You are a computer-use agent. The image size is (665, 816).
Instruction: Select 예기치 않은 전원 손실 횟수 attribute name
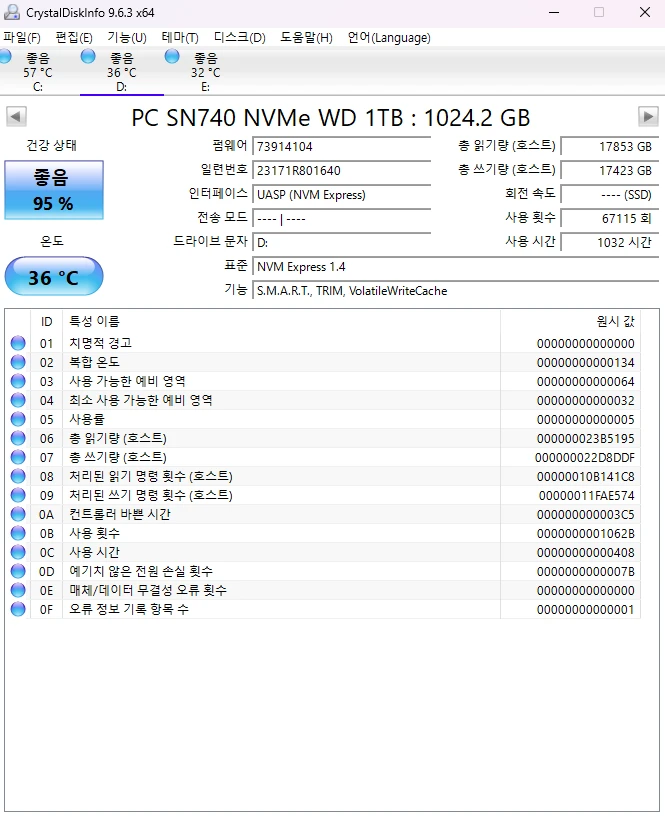pyautogui.click(x=141, y=571)
